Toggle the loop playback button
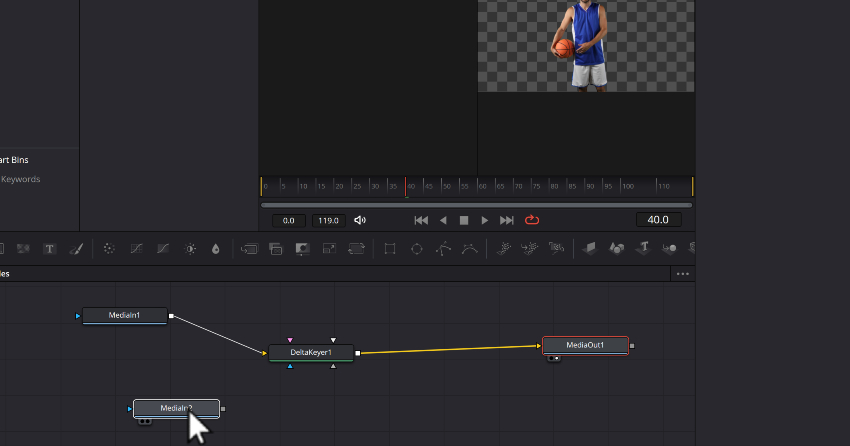 tap(532, 220)
